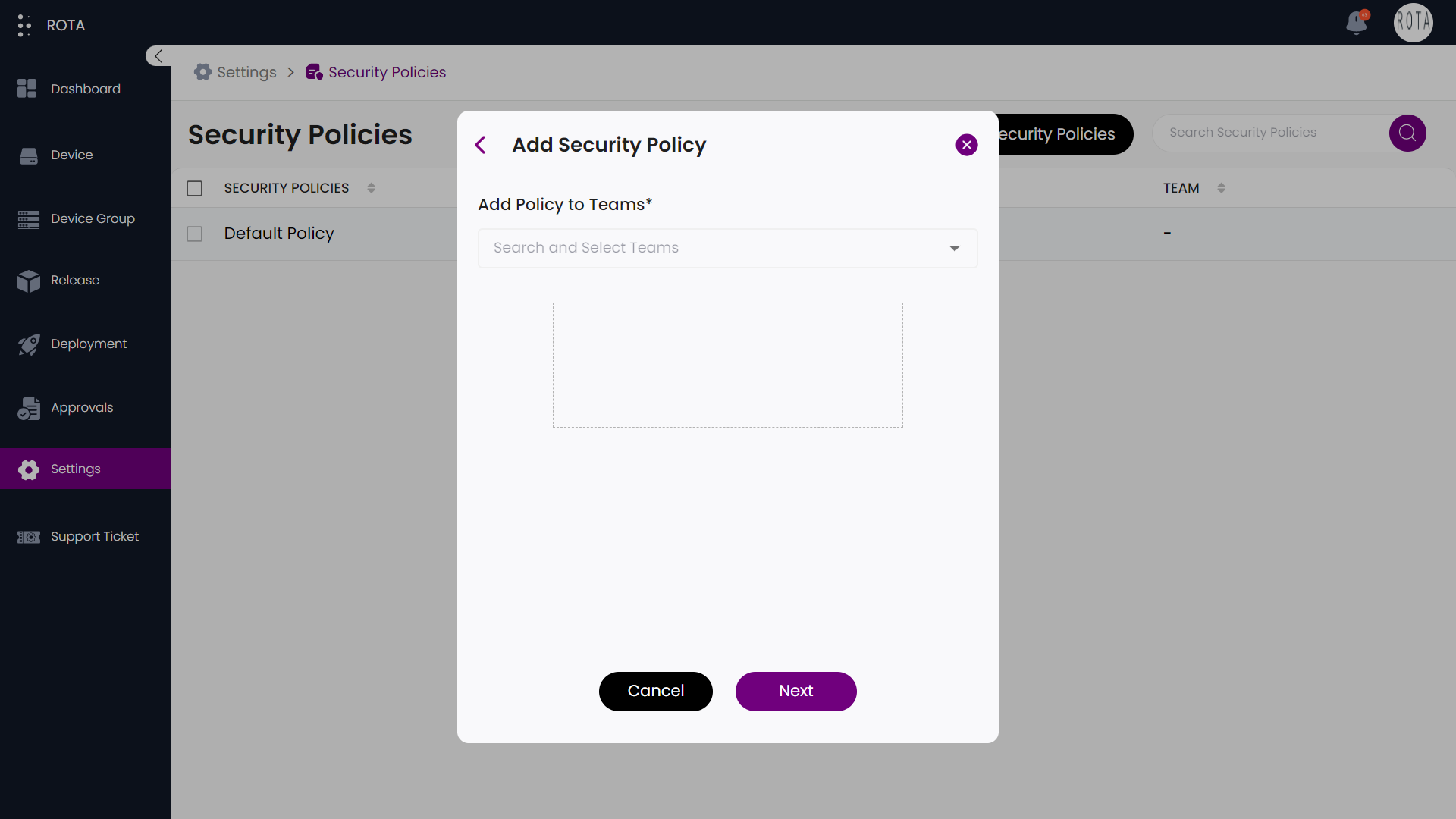1456x819 pixels.
Task: Click the Release icon in sidebar
Action: (28, 280)
